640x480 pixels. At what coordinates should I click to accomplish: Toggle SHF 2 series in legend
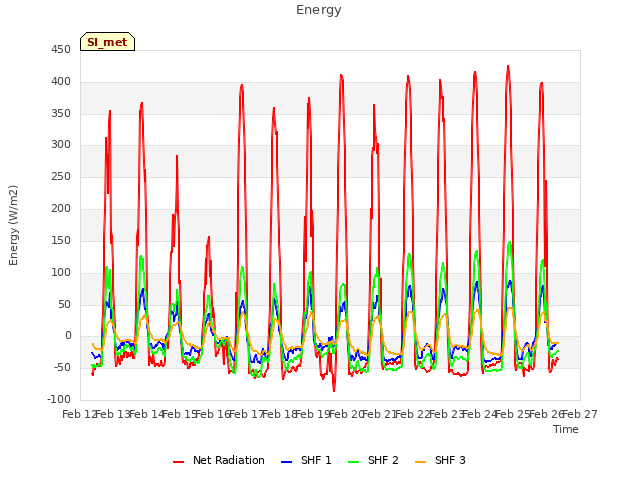373,460
